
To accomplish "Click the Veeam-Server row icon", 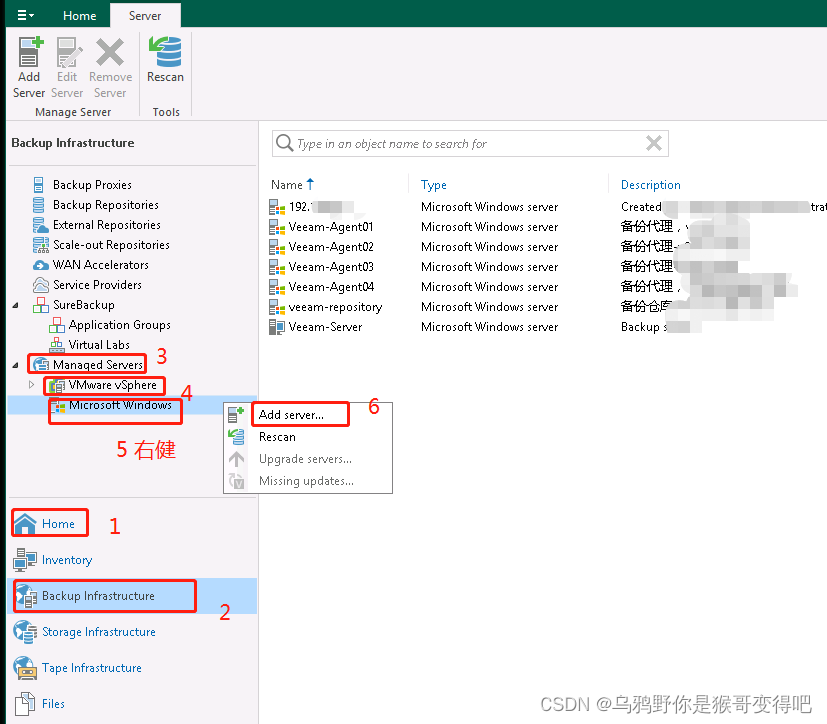I will click(x=276, y=327).
